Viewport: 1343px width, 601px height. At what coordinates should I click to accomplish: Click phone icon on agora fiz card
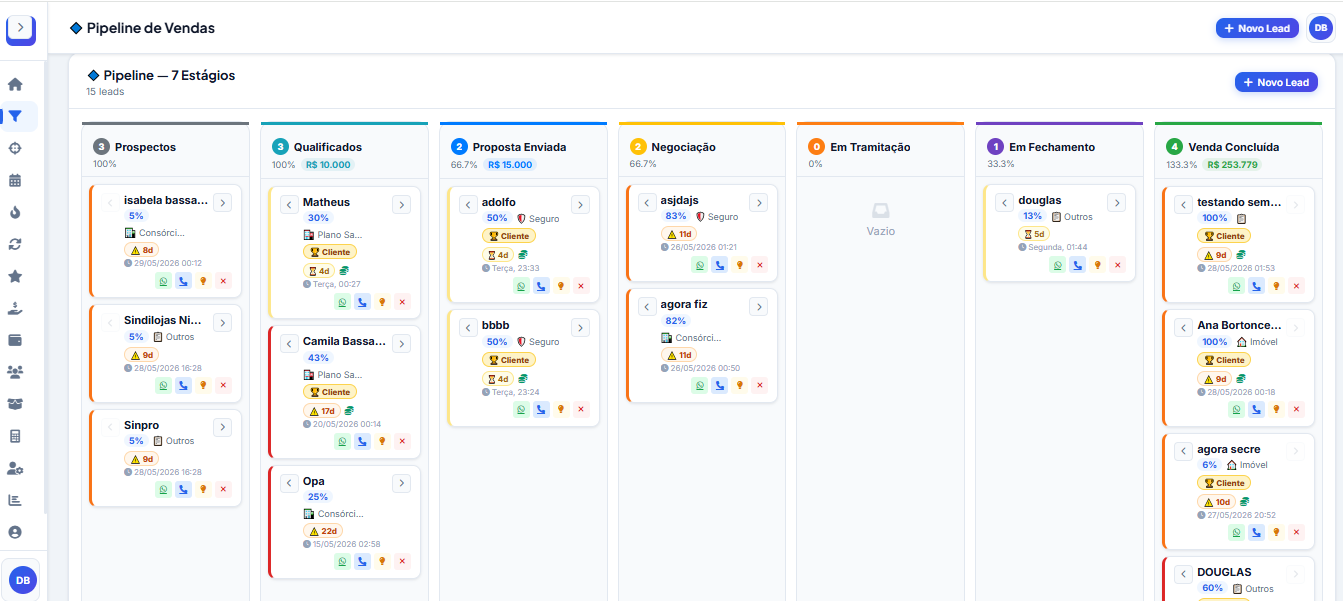click(719, 386)
